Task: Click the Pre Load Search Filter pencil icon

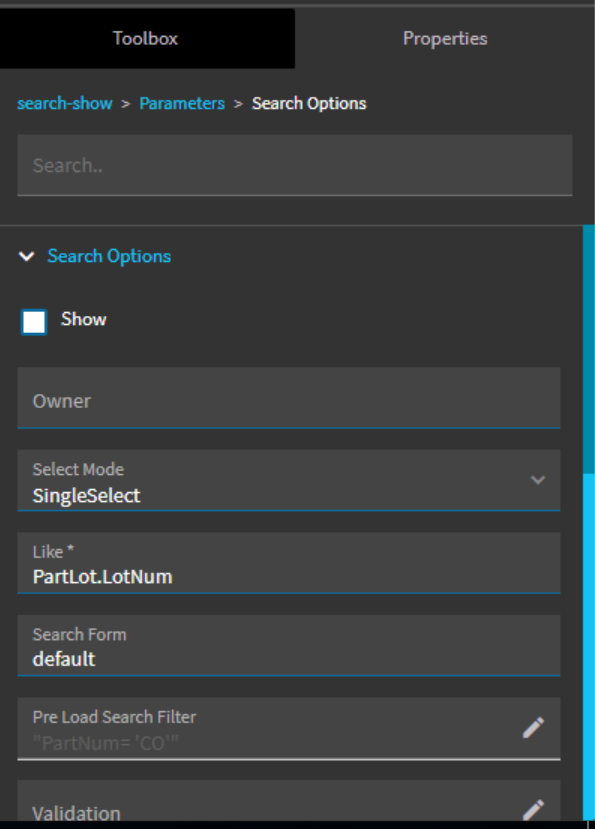Action: [533, 727]
